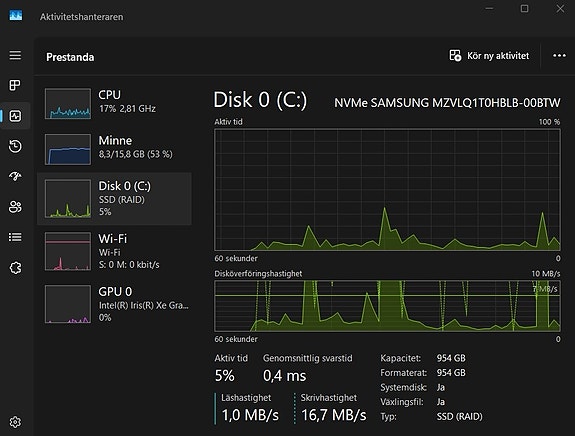Open the Services puzzle-piece icon

(x=15, y=268)
